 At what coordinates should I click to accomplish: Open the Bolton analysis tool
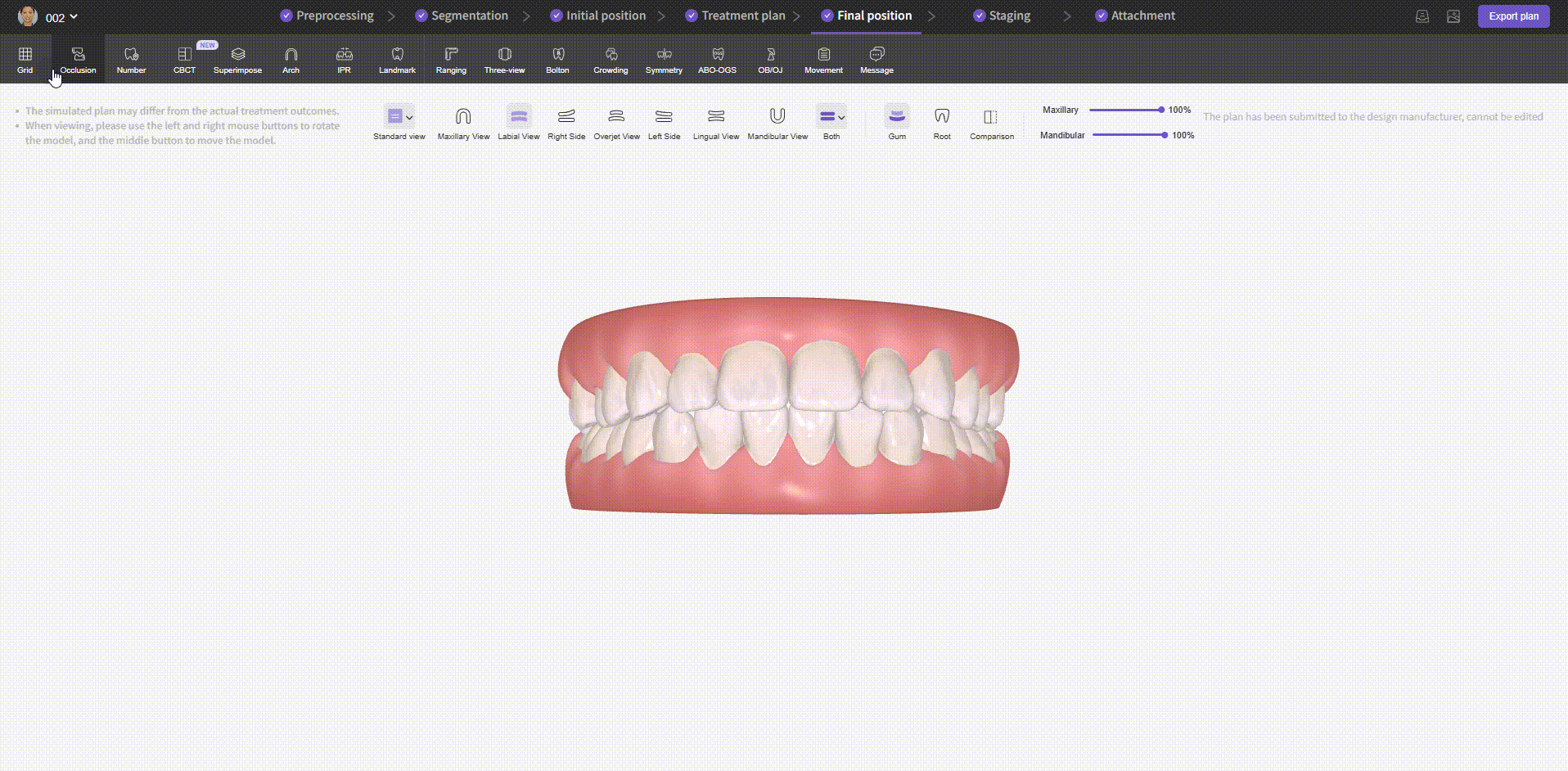tap(557, 61)
